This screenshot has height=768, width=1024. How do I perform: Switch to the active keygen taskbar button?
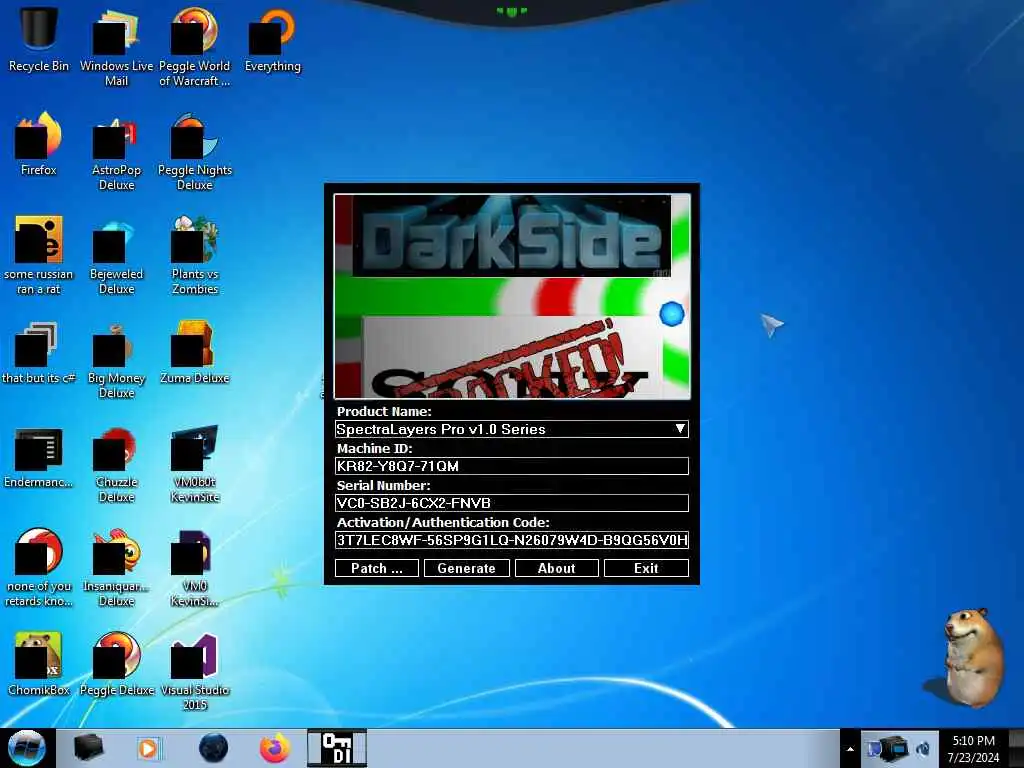337,748
